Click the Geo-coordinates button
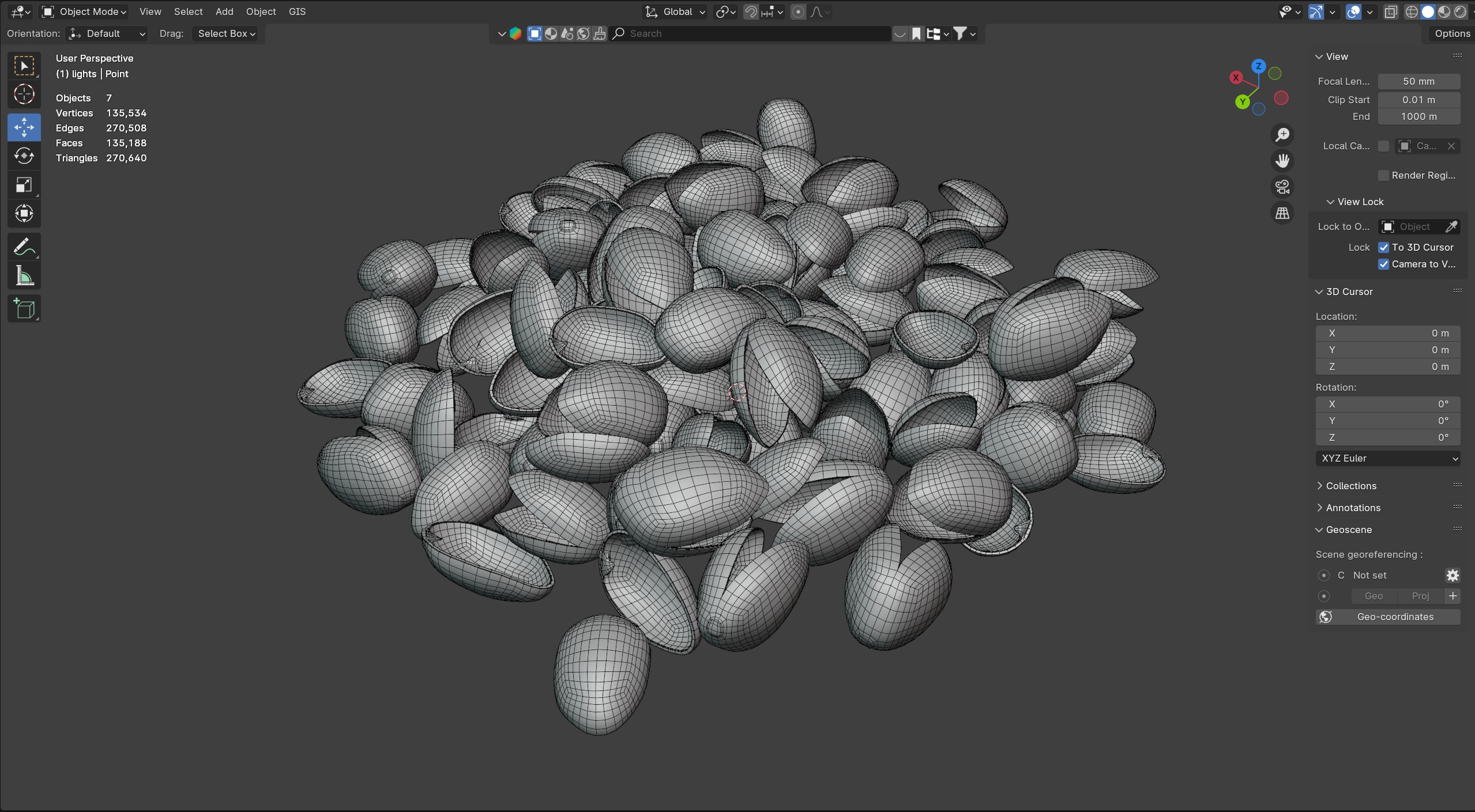The image size is (1475, 812). (1395, 617)
